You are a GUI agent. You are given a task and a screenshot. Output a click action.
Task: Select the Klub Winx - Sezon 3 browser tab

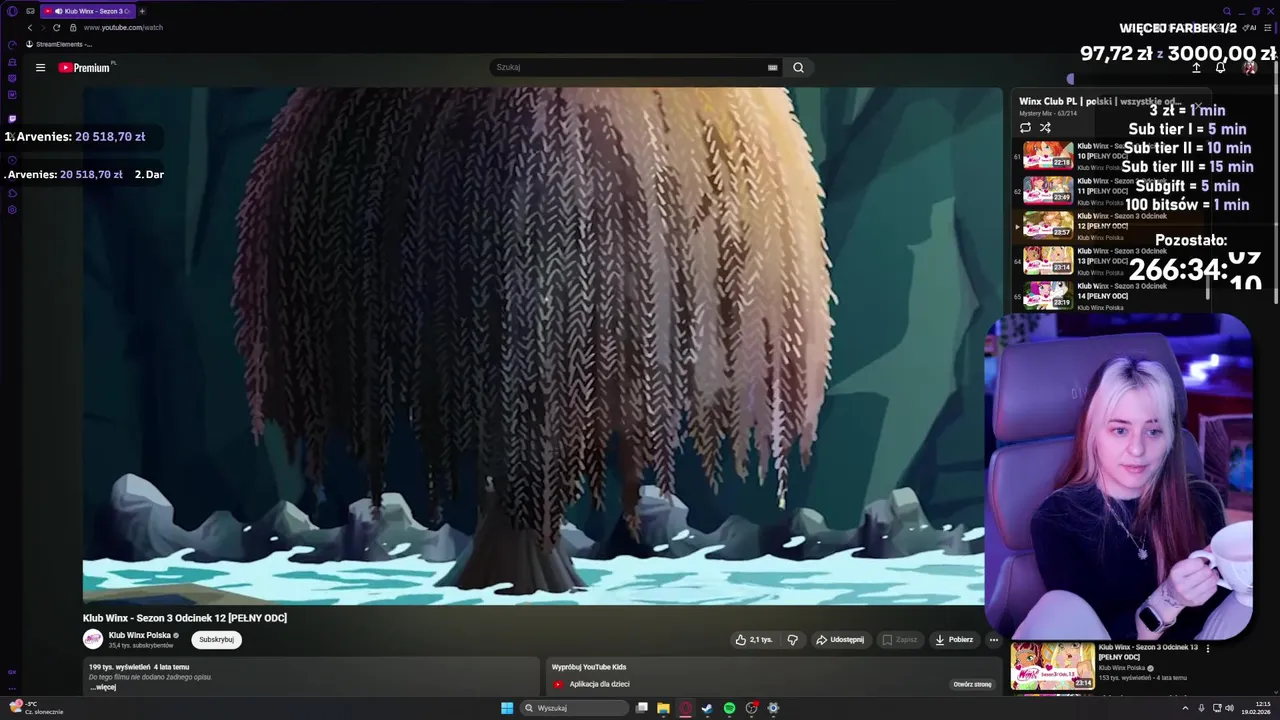(88, 11)
